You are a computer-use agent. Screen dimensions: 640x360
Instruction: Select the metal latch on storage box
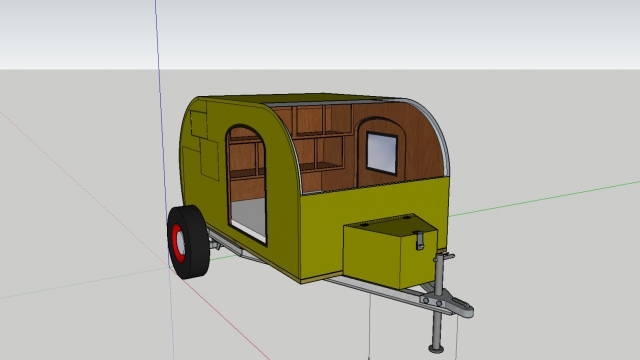coord(419,240)
